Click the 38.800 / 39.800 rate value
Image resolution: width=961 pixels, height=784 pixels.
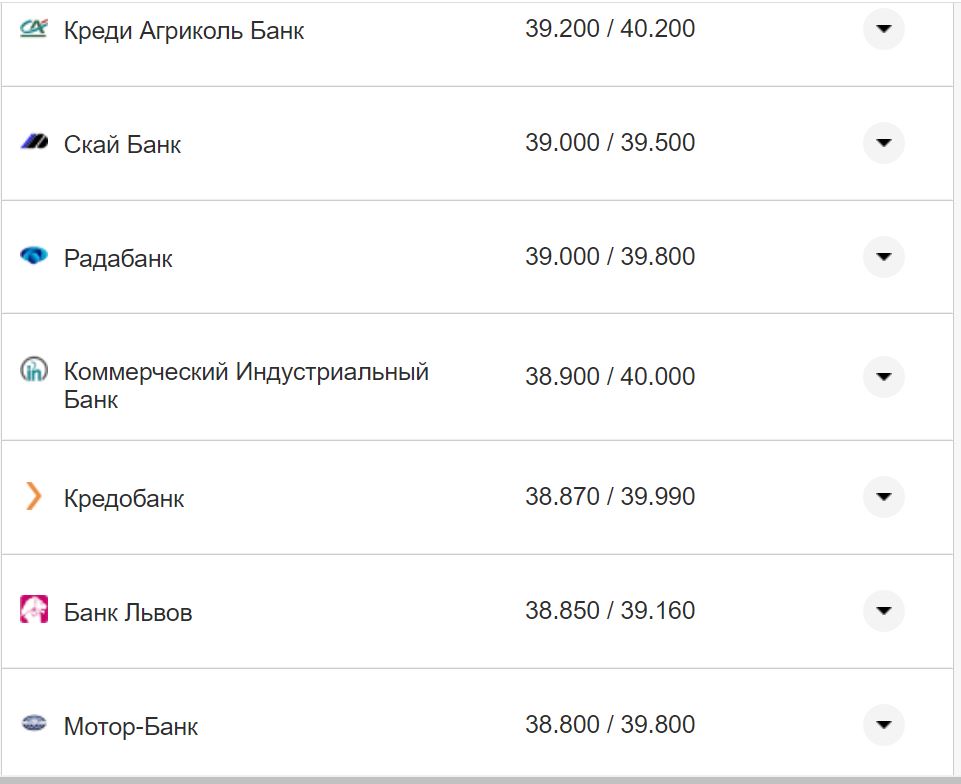(x=611, y=723)
